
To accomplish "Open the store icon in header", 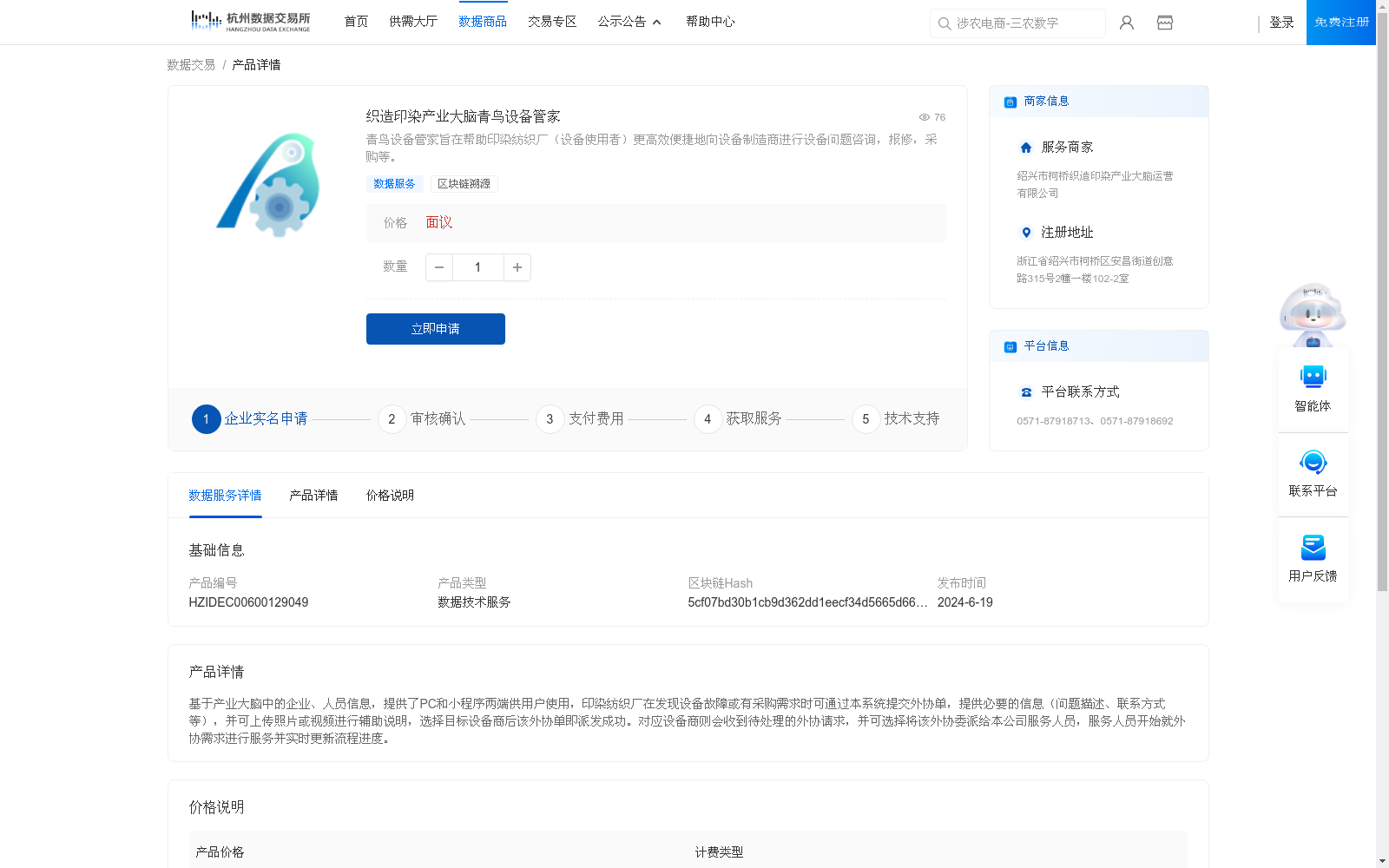I will point(1165,23).
